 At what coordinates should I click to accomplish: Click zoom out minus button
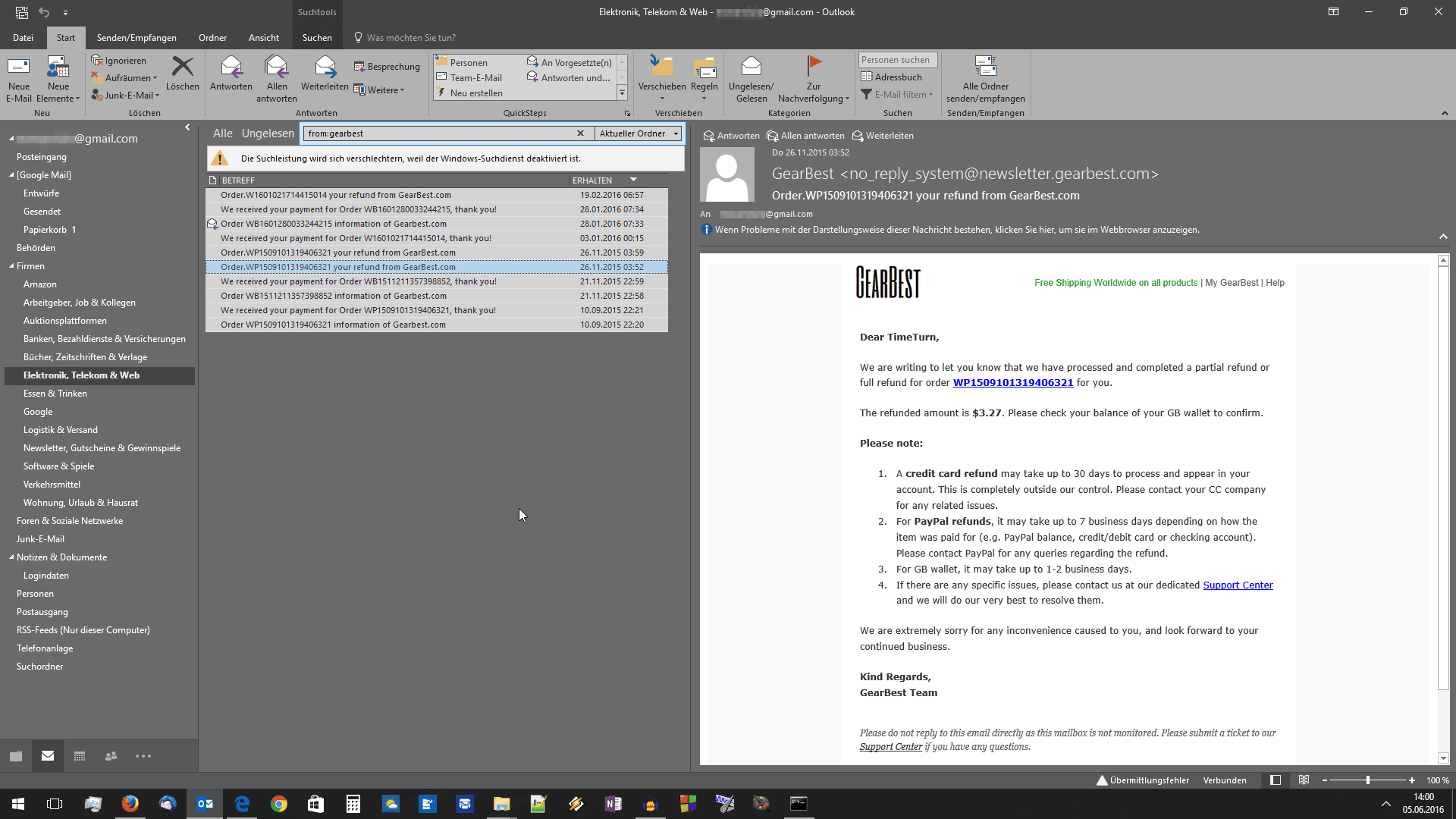click(1325, 780)
